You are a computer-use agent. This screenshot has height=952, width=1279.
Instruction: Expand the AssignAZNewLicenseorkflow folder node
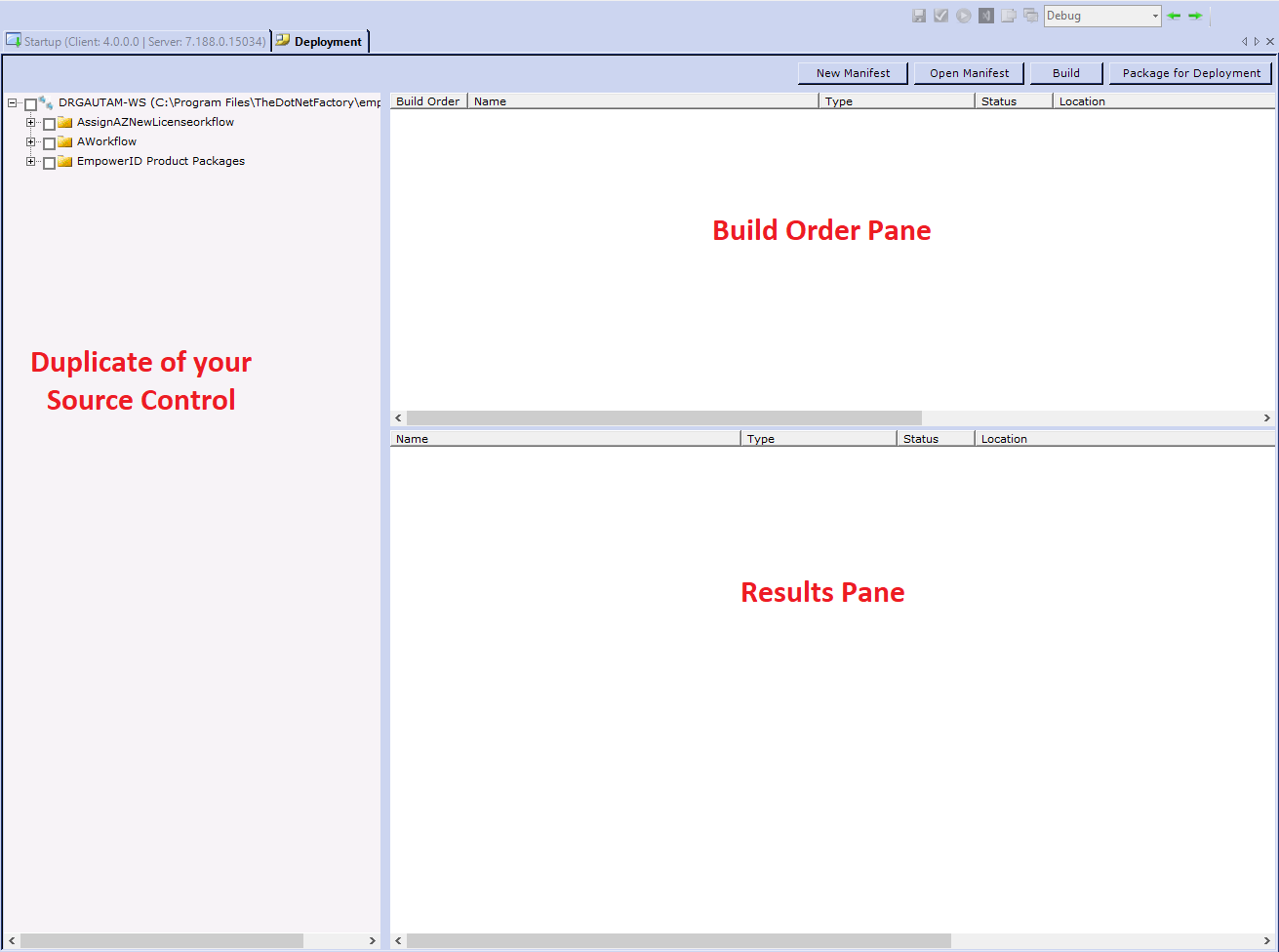click(30, 122)
